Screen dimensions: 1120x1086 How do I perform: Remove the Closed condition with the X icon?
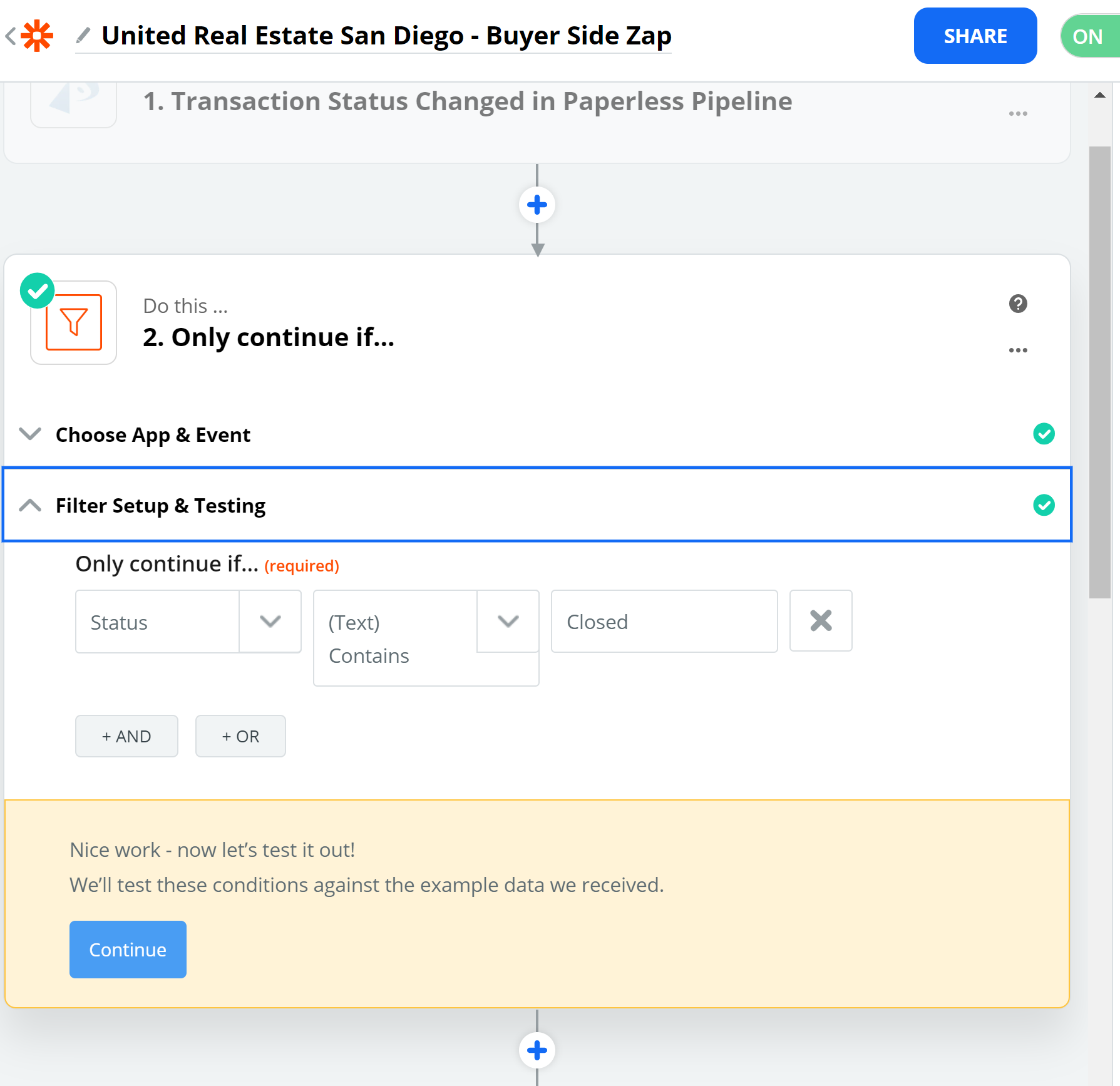point(820,621)
